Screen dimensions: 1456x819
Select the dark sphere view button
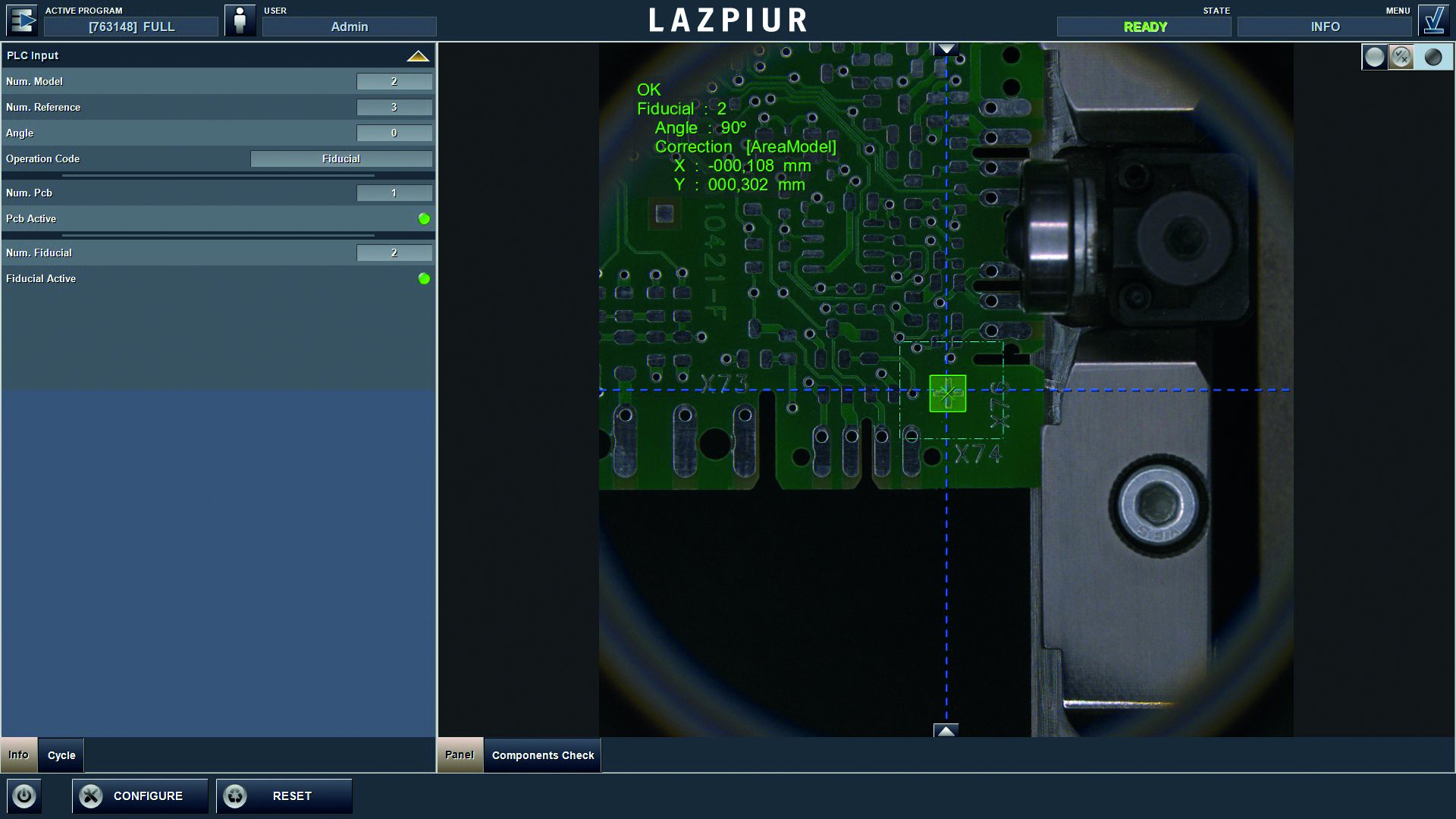point(1432,57)
